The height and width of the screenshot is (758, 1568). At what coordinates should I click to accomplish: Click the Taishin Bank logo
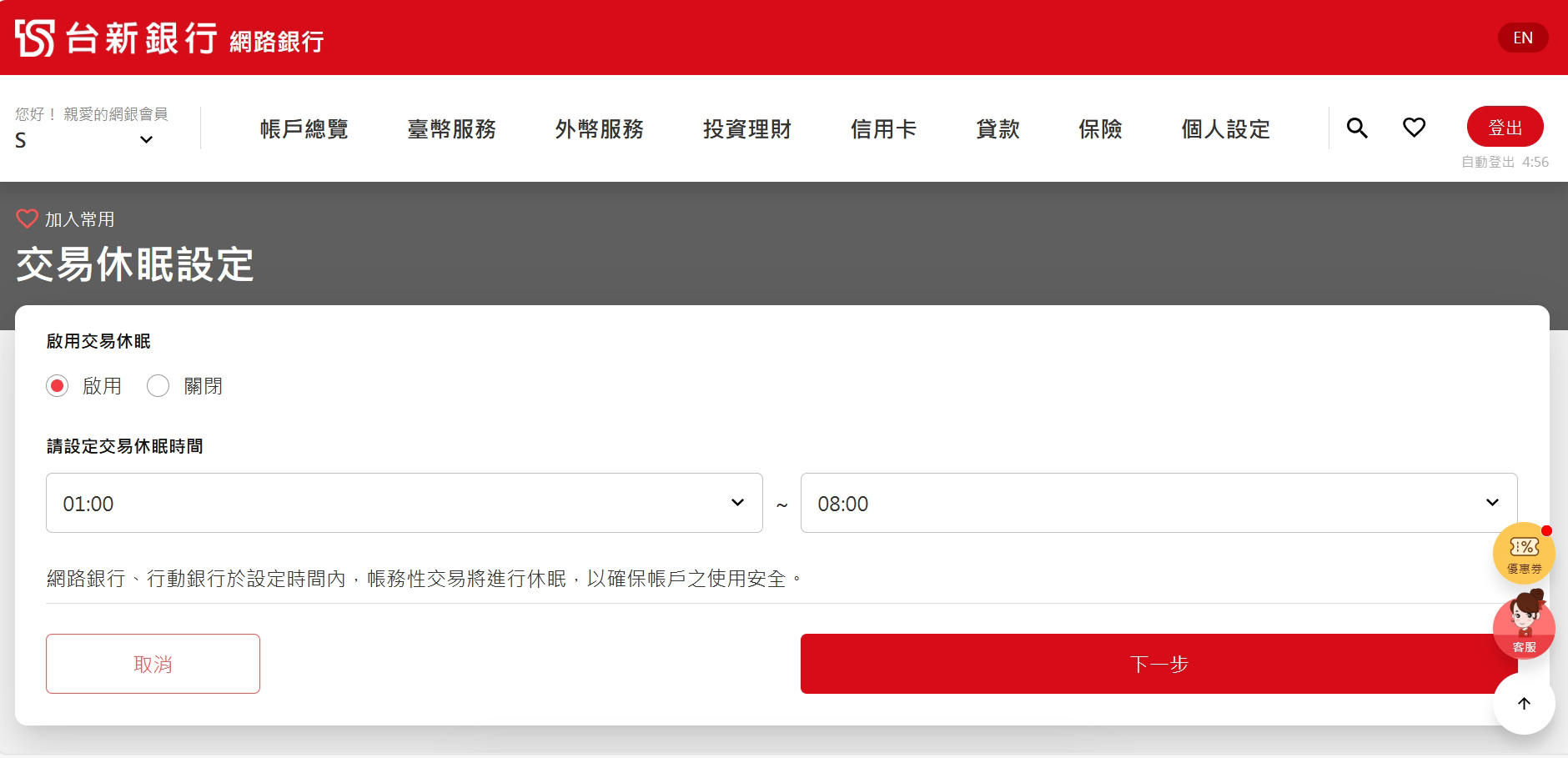(117, 38)
